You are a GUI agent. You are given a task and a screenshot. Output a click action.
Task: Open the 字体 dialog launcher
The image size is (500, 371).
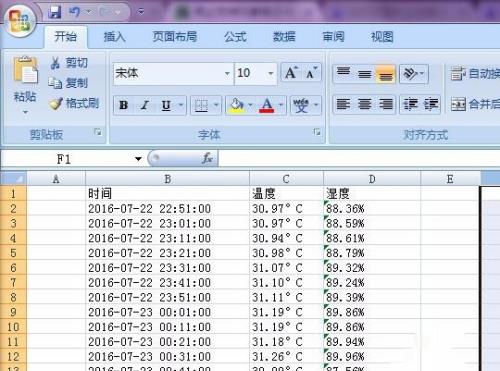317,132
